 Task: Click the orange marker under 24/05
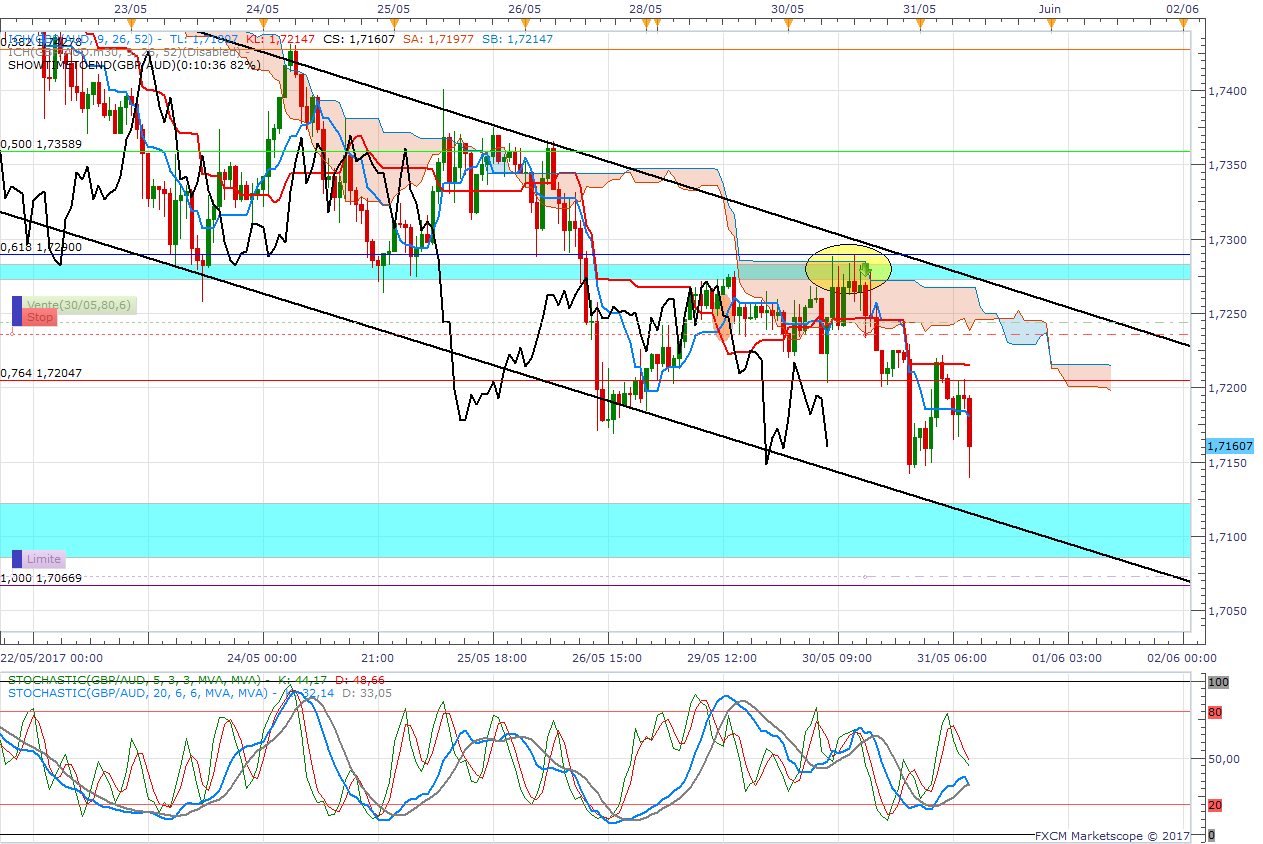point(262,23)
